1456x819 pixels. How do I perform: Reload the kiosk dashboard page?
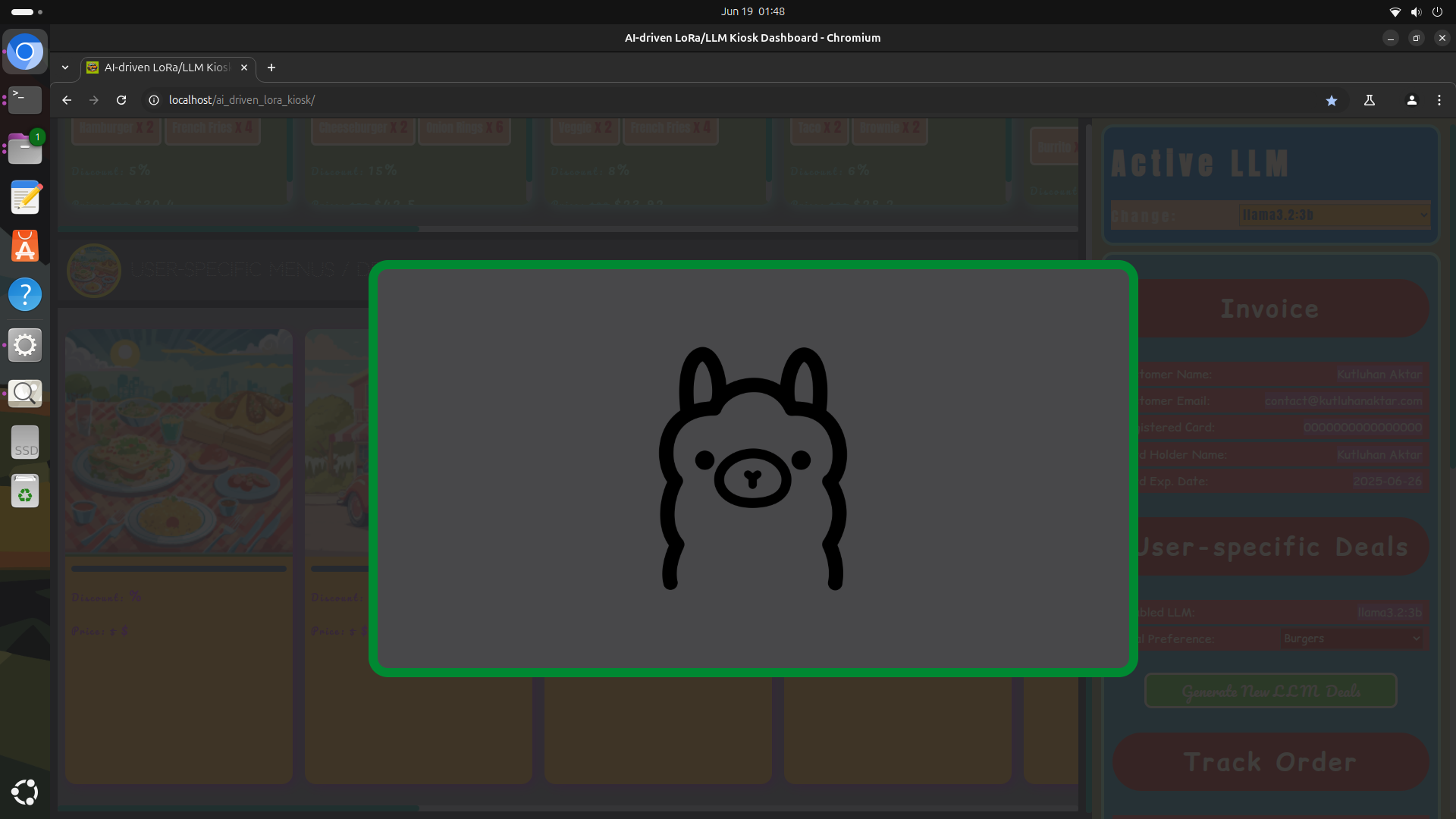(121, 100)
